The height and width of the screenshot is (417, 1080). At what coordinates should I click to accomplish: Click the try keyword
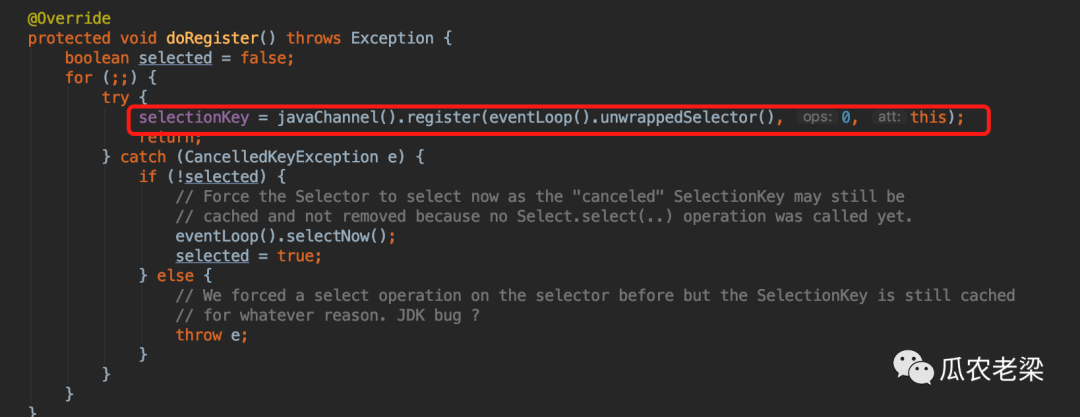[x=115, y=98]
